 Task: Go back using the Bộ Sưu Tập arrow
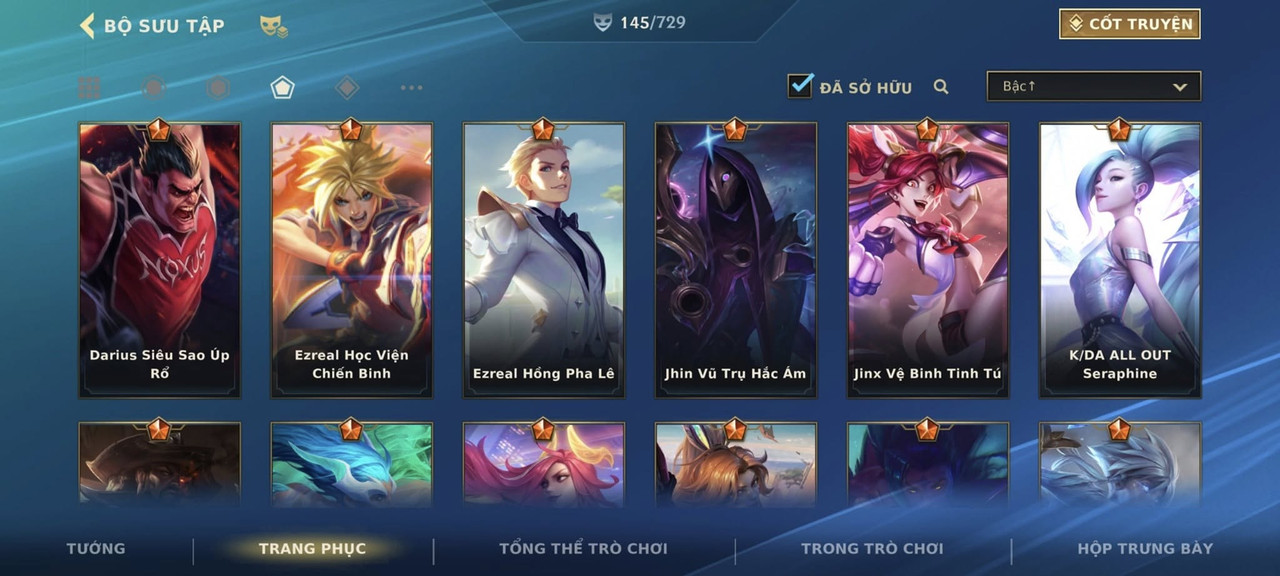tap(87, 25)
